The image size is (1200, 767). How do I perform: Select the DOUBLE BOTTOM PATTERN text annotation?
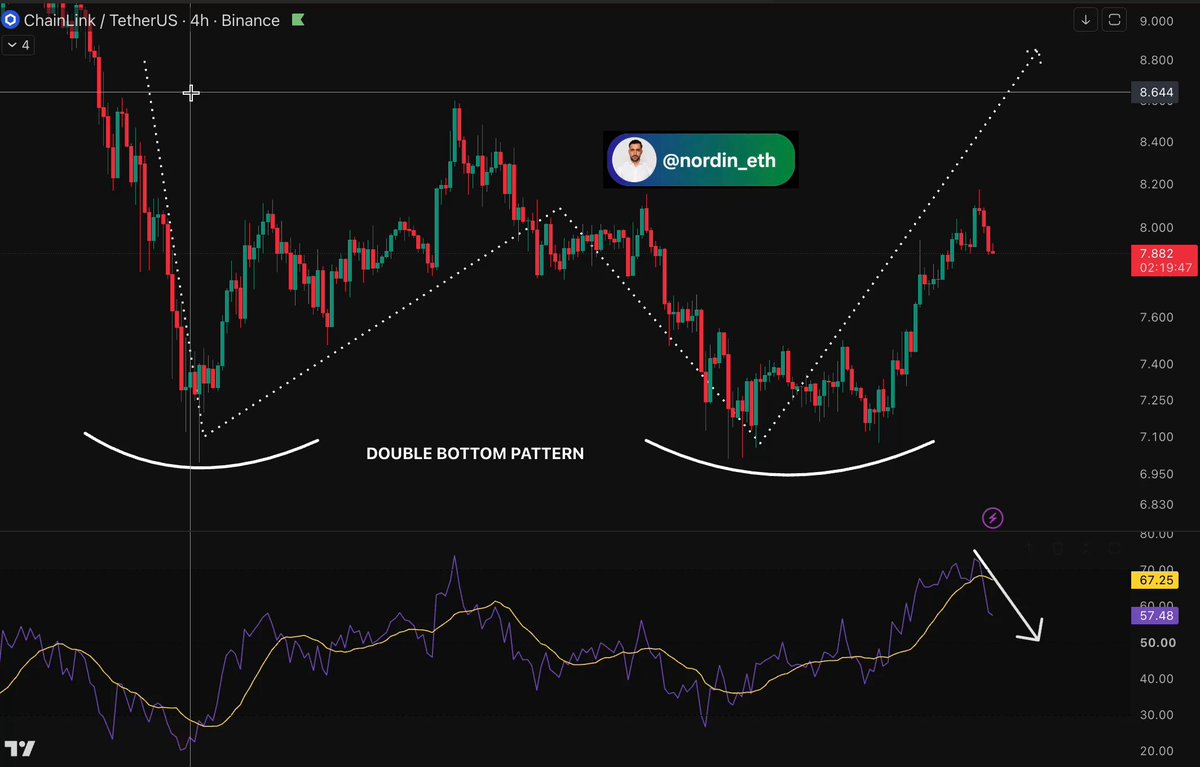[x=475, y=454]
